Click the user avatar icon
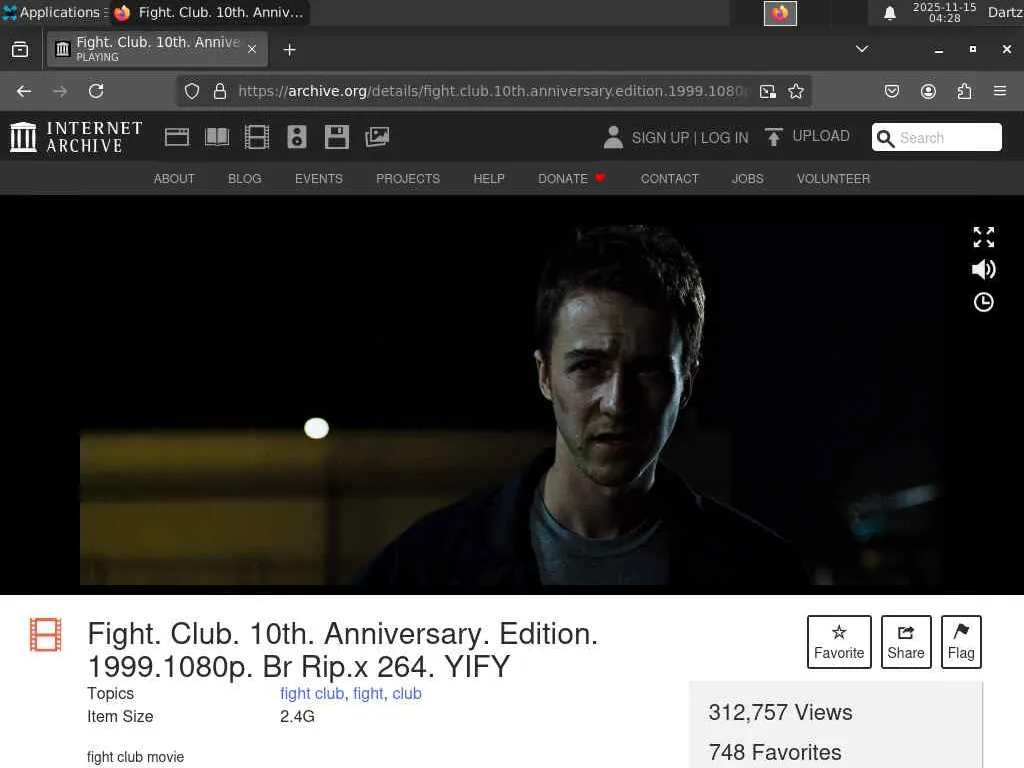The width and height of the screenshot is (1024, 768). 613,137
